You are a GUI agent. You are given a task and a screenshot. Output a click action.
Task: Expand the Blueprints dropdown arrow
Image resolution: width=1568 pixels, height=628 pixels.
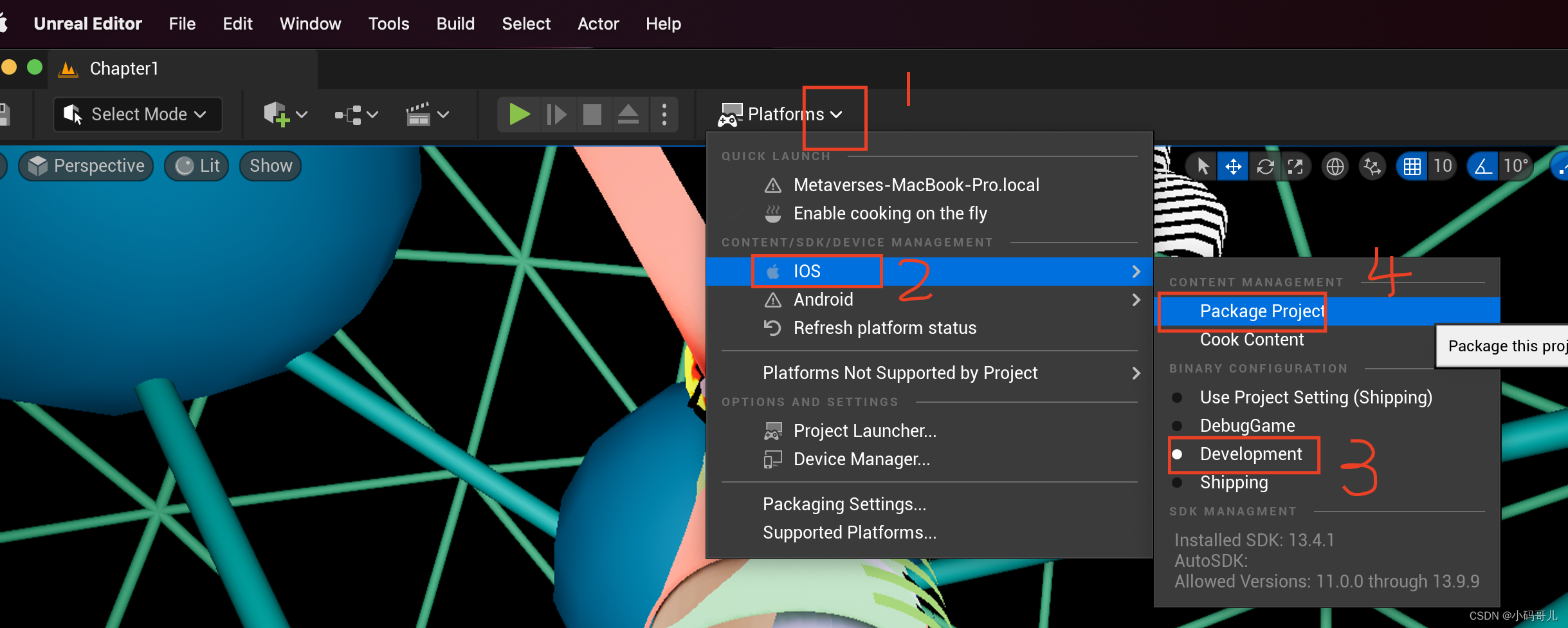(x=372, y=115)
